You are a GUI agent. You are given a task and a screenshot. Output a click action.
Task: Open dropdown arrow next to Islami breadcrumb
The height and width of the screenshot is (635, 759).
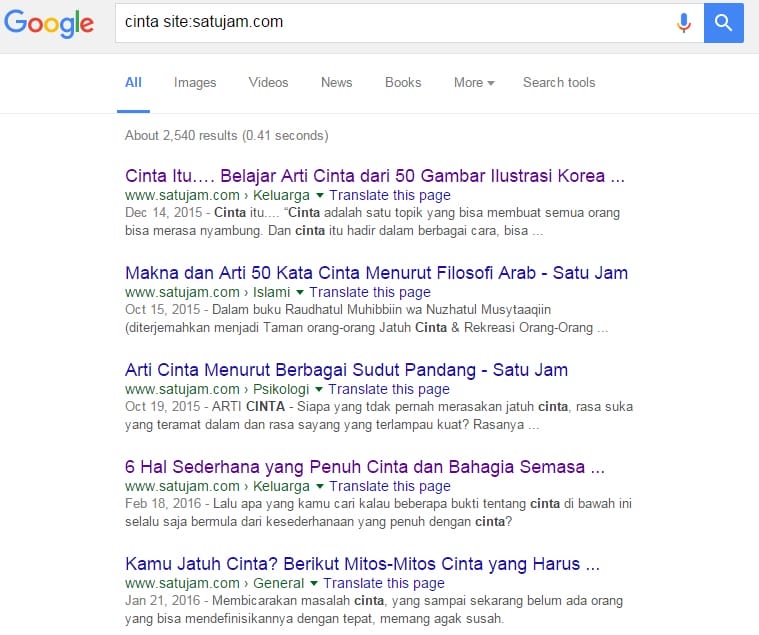tap(299, 293)
